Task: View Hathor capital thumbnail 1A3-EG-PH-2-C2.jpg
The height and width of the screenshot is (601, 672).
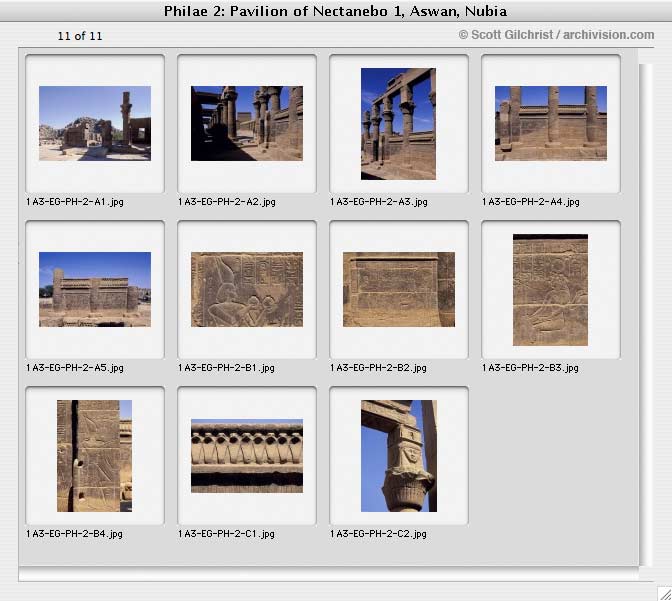Action: 399,456
